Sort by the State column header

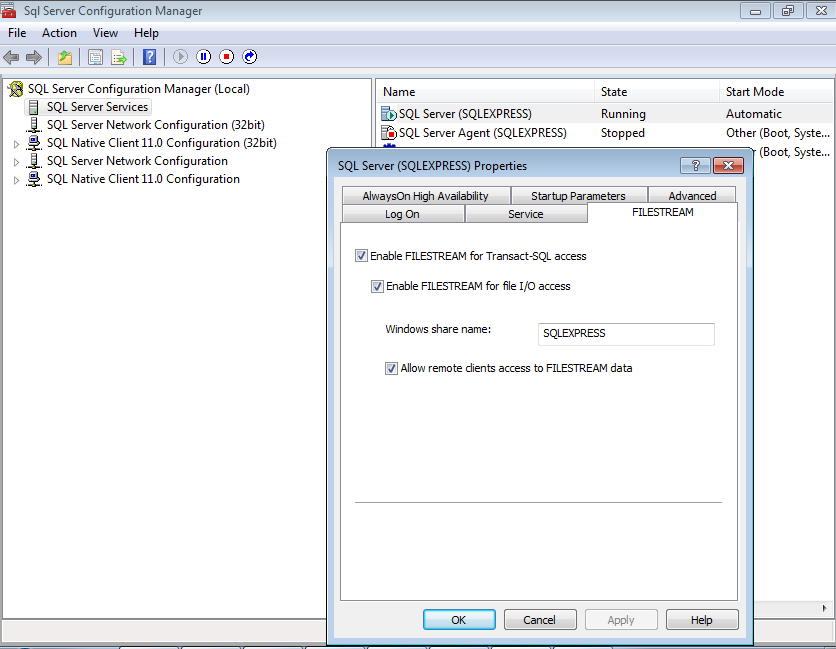click(657, 92)
